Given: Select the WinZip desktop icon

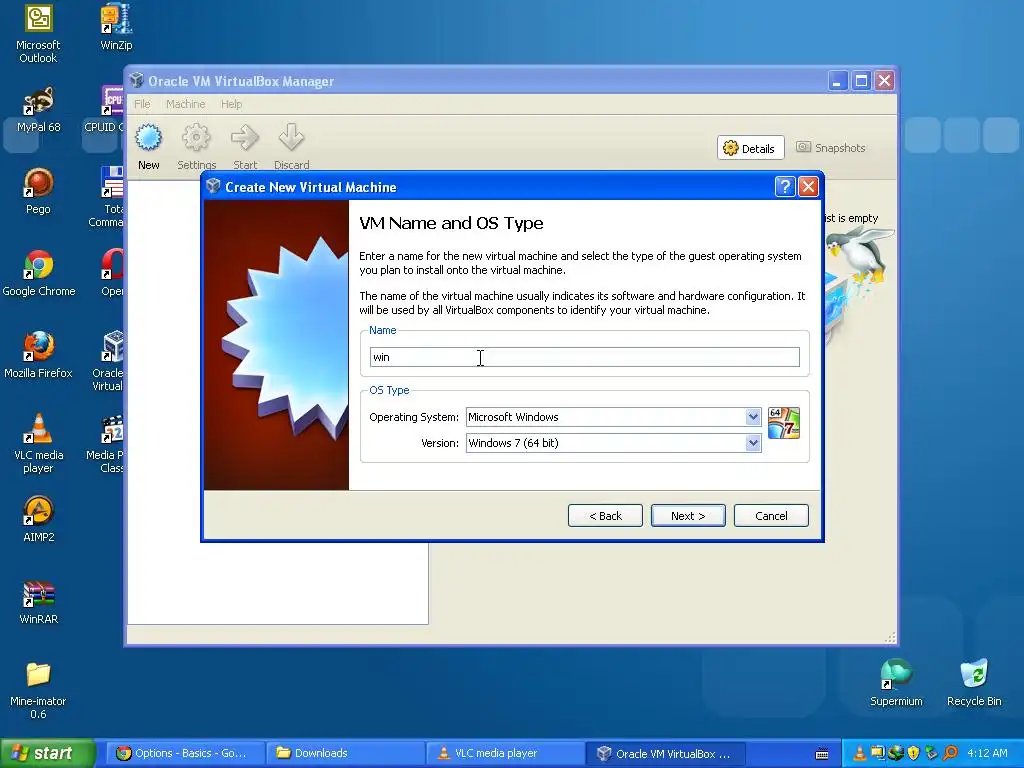Looking at the screenshot, I should click(x=116, y=27).
